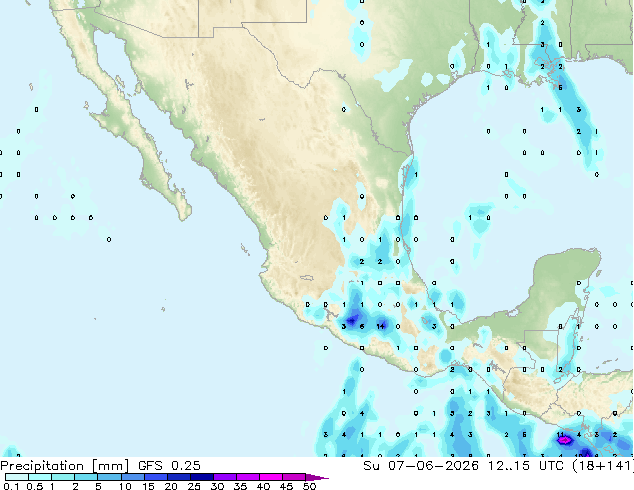Click the '(18+141)' forecast run label
This screenshot has width=634, height=490.
pyautogui.click(x=602, y=466)
